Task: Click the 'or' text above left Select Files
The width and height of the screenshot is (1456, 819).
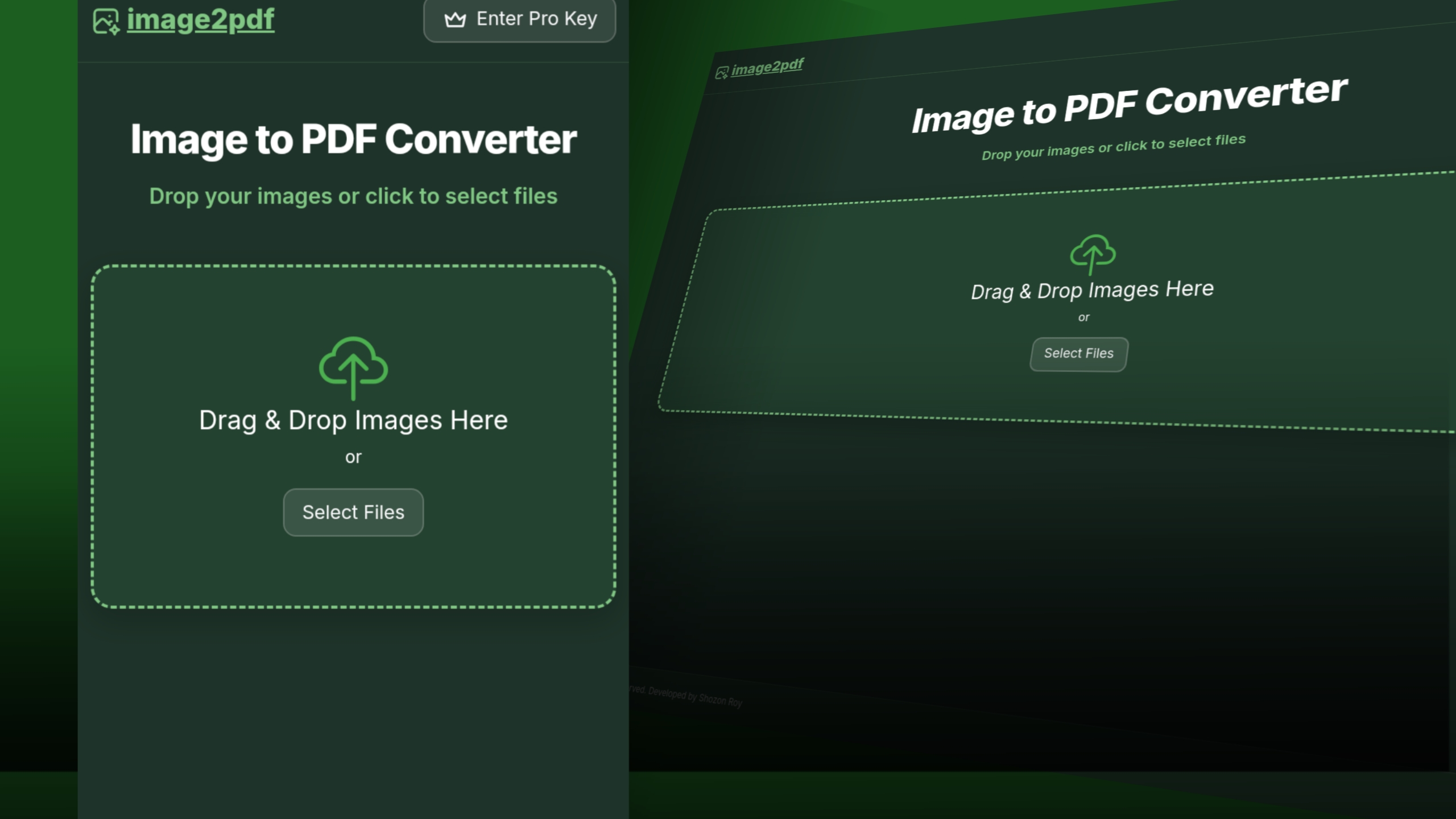Action: point(353,457)
